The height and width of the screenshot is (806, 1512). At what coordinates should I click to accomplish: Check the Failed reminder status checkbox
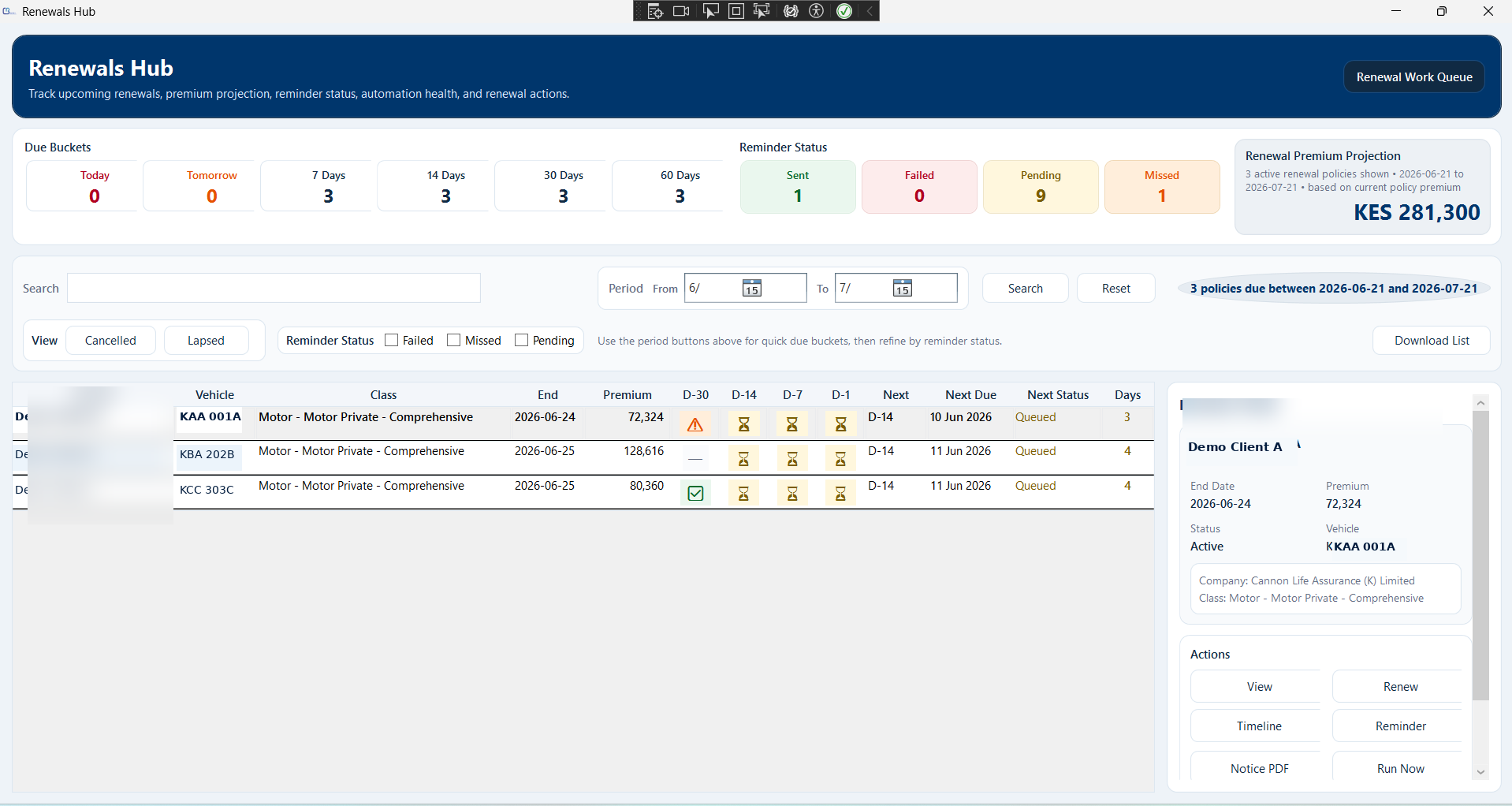391,340
